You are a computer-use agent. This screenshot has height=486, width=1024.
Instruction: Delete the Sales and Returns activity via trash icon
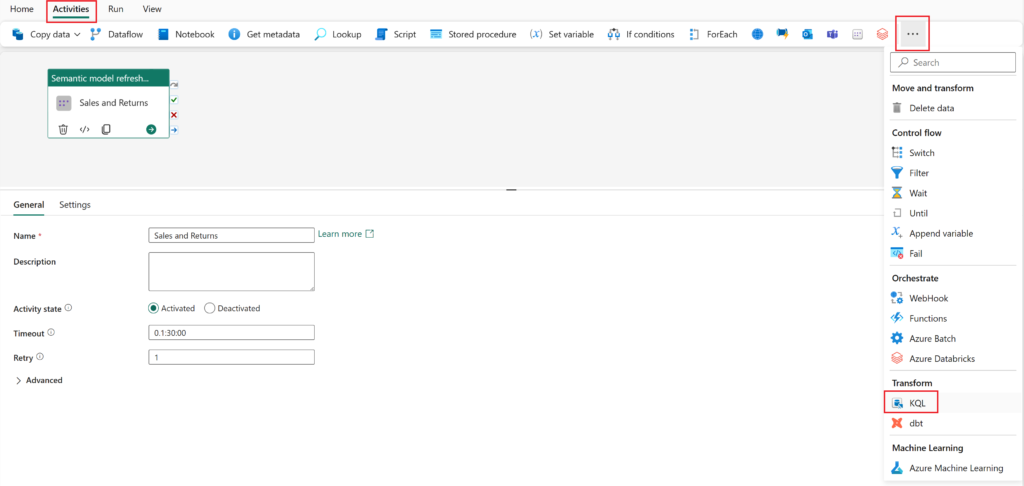pos(63,129)
